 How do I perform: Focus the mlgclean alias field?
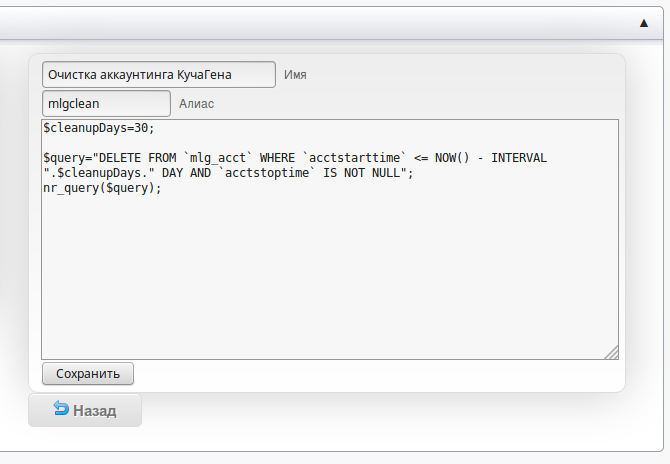[106, 103]
